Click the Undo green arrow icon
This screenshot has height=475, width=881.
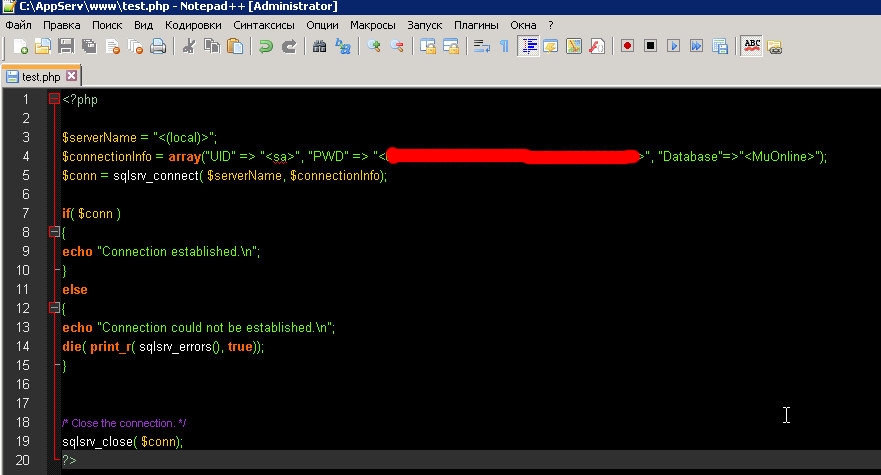[265, 46]
